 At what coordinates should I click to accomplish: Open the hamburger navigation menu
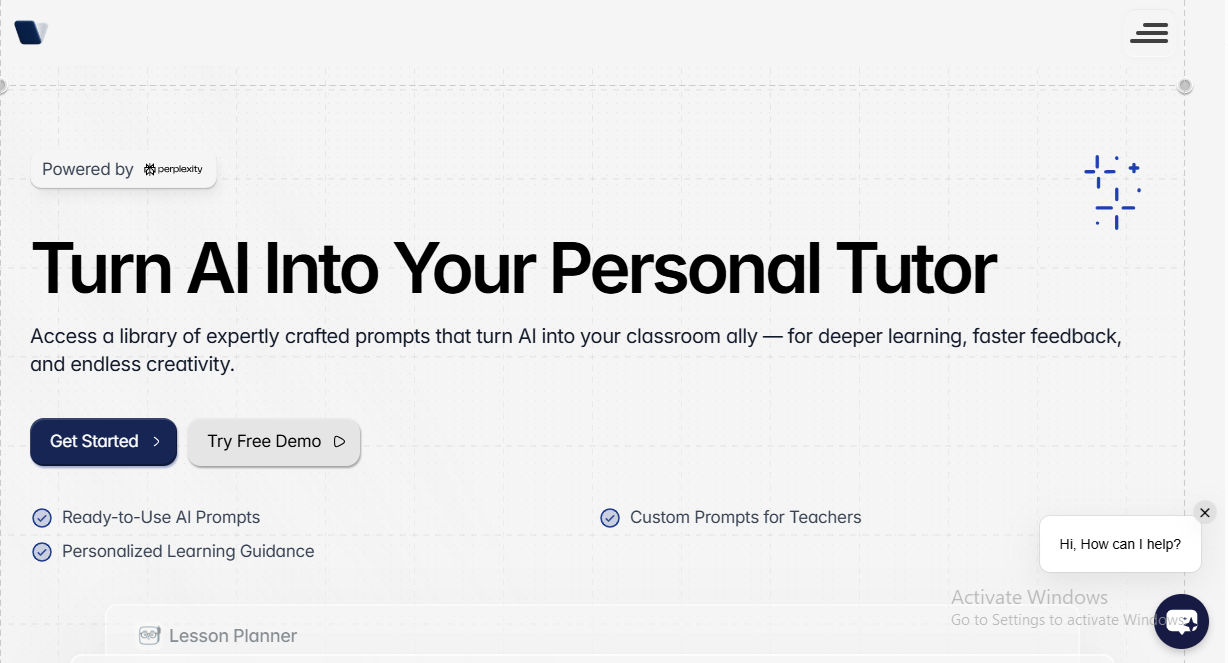1149,33
